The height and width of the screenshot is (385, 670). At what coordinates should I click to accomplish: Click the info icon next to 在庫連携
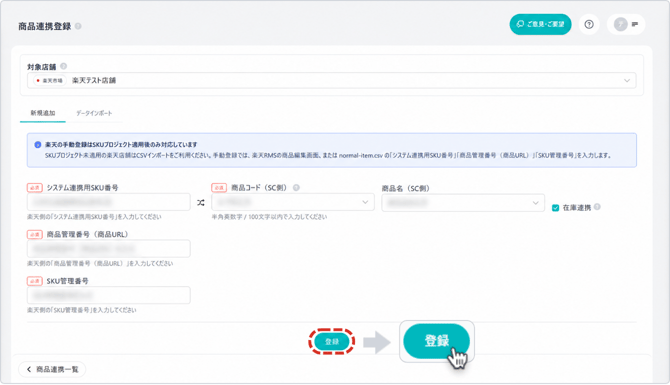[597, 207]
